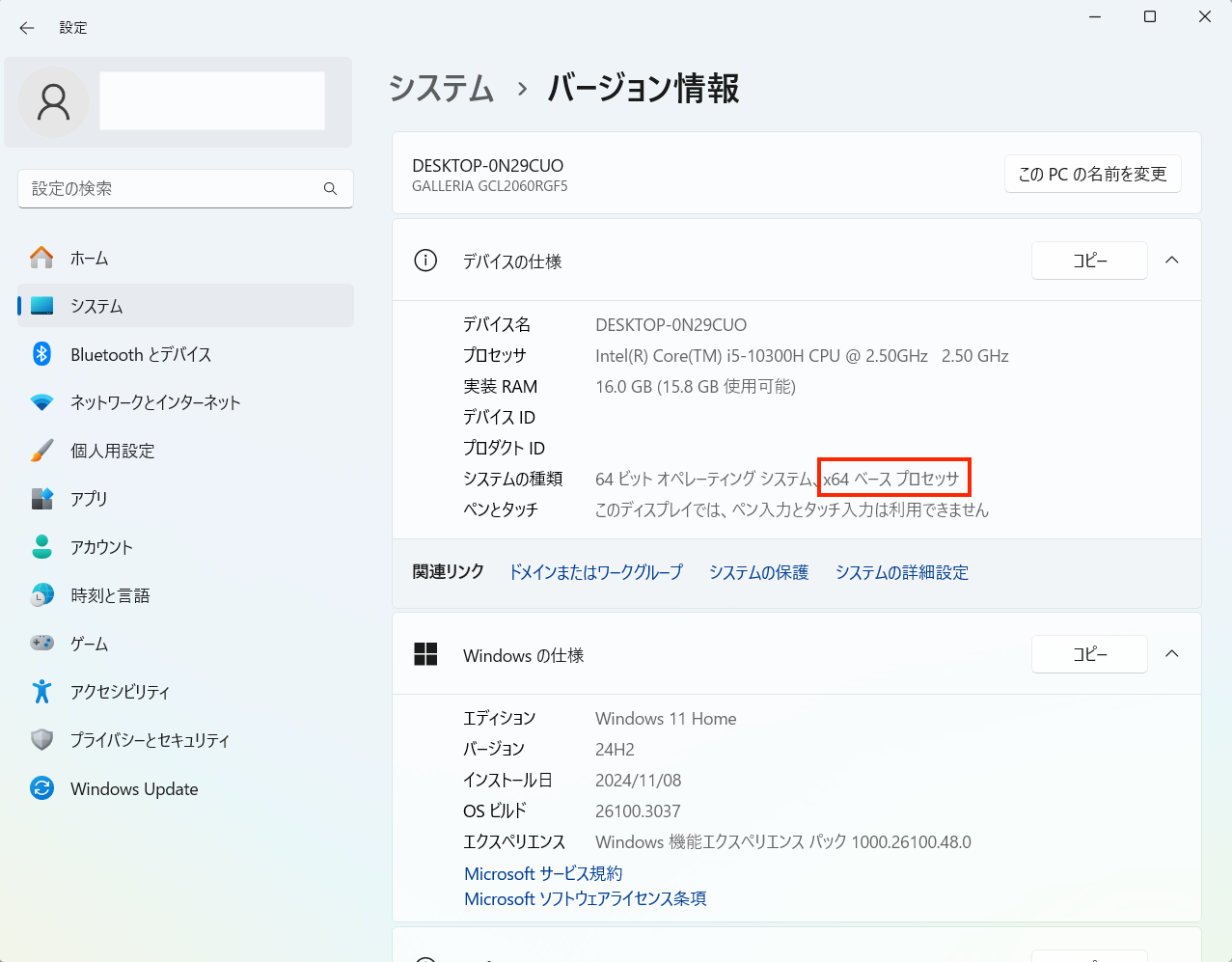
Task: Click the back arrow in Settings header
Action: (27, 28)
